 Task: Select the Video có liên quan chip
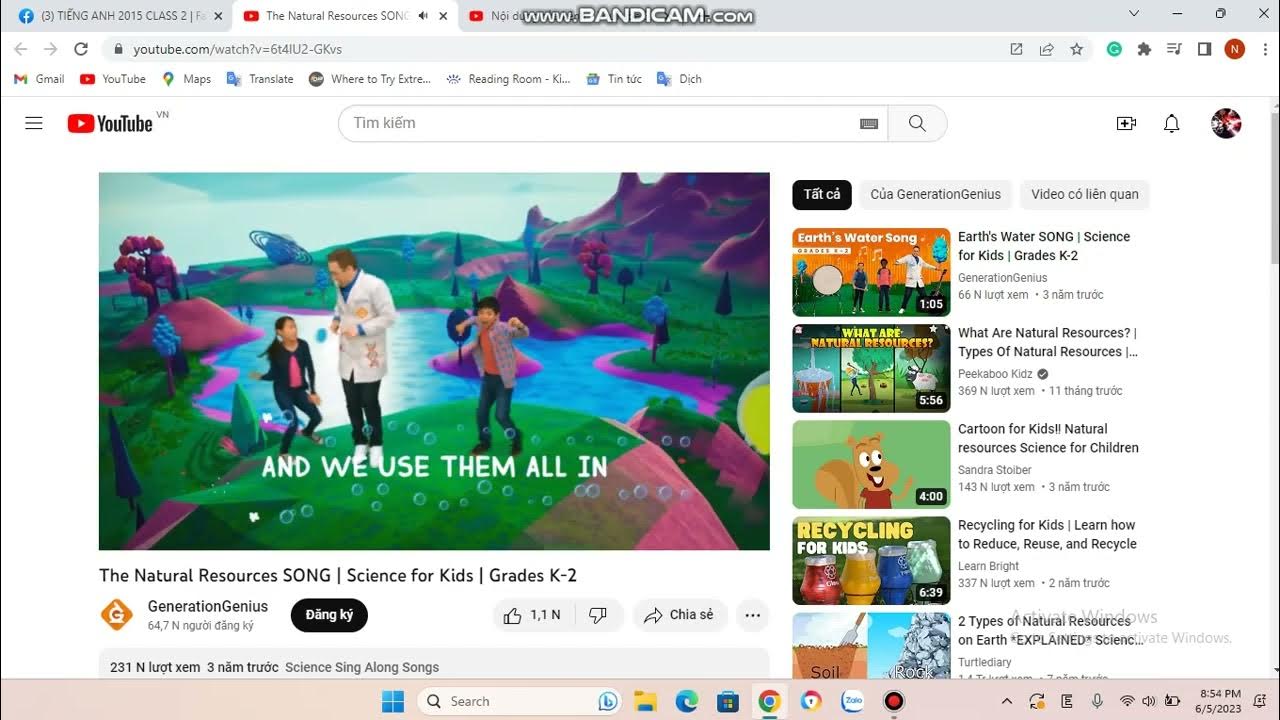click(x=1085, y=194)
